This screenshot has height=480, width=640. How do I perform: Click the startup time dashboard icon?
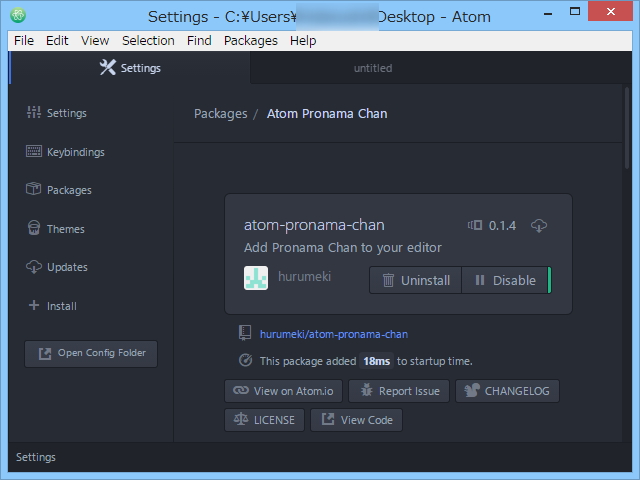(x=245, y=360)
